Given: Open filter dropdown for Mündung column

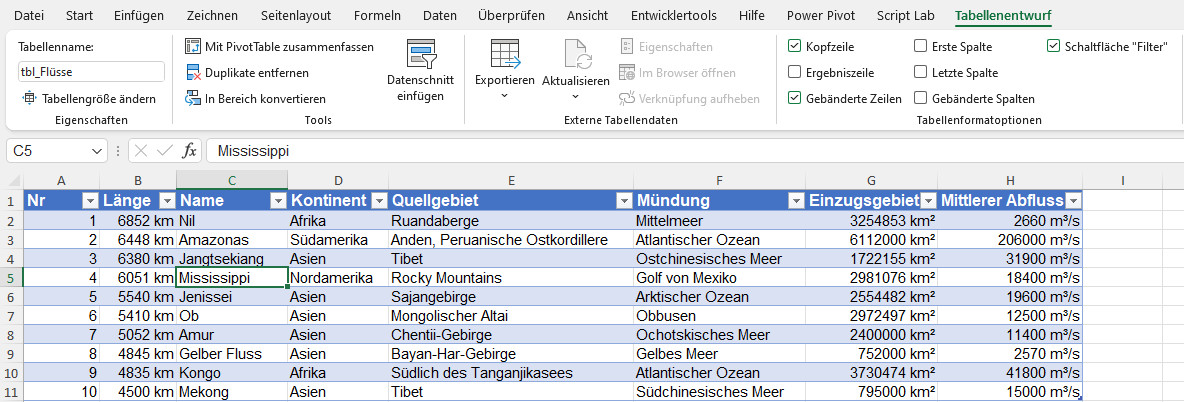Looking at the screenshot, I should coord(795,201).
